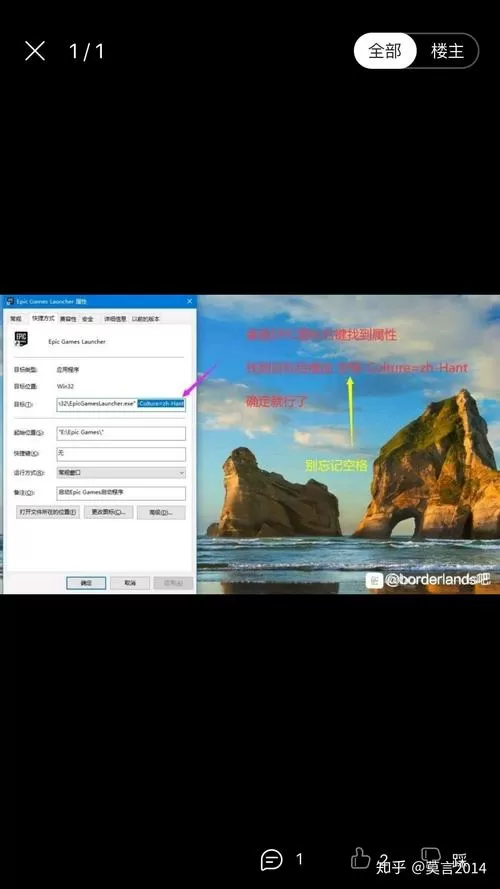Click the 取消 cancel button

point(130,582)
